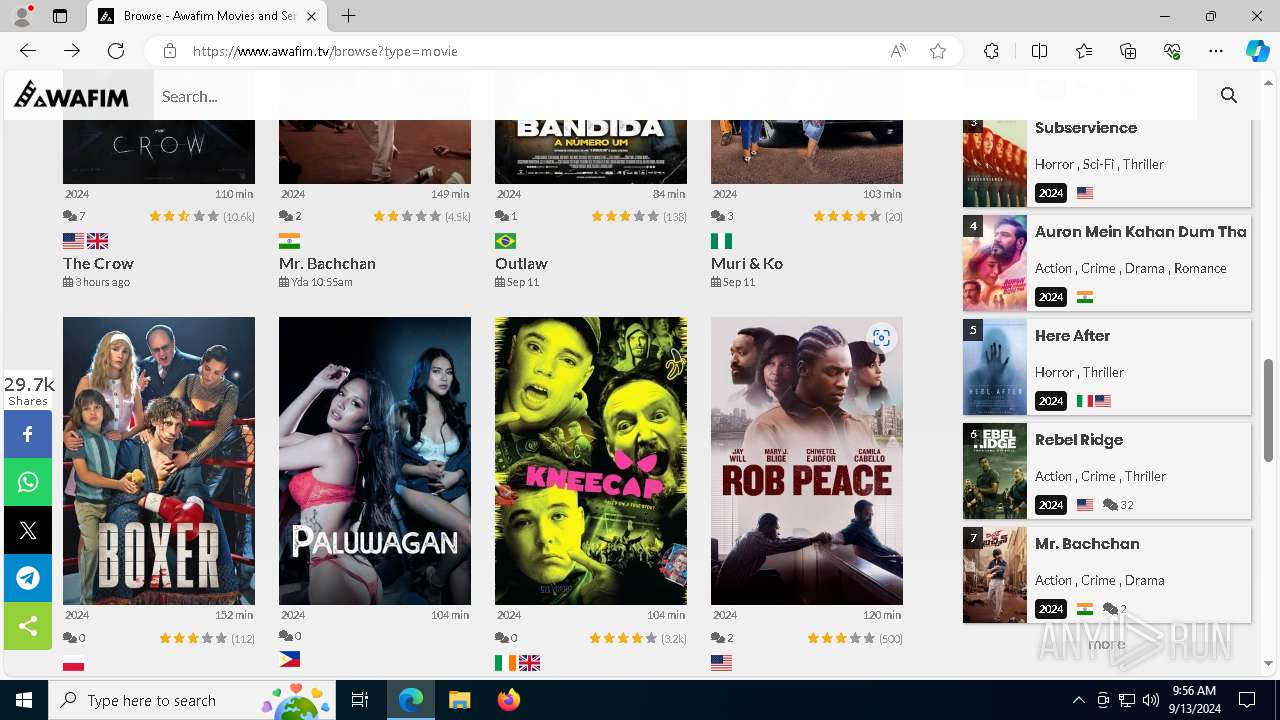Open Mr. Bachchan movie title in grid
The width and height of the screenshot is (1280, 720).
[x=327, y=263]
